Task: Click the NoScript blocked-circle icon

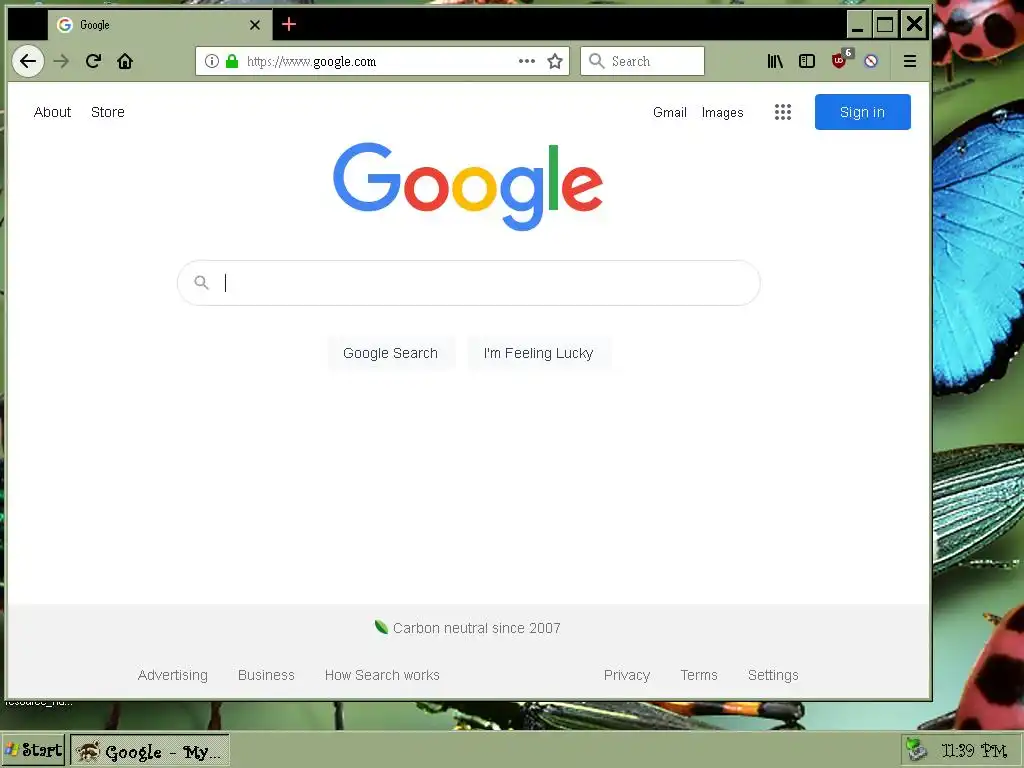Action: [871, 61]
